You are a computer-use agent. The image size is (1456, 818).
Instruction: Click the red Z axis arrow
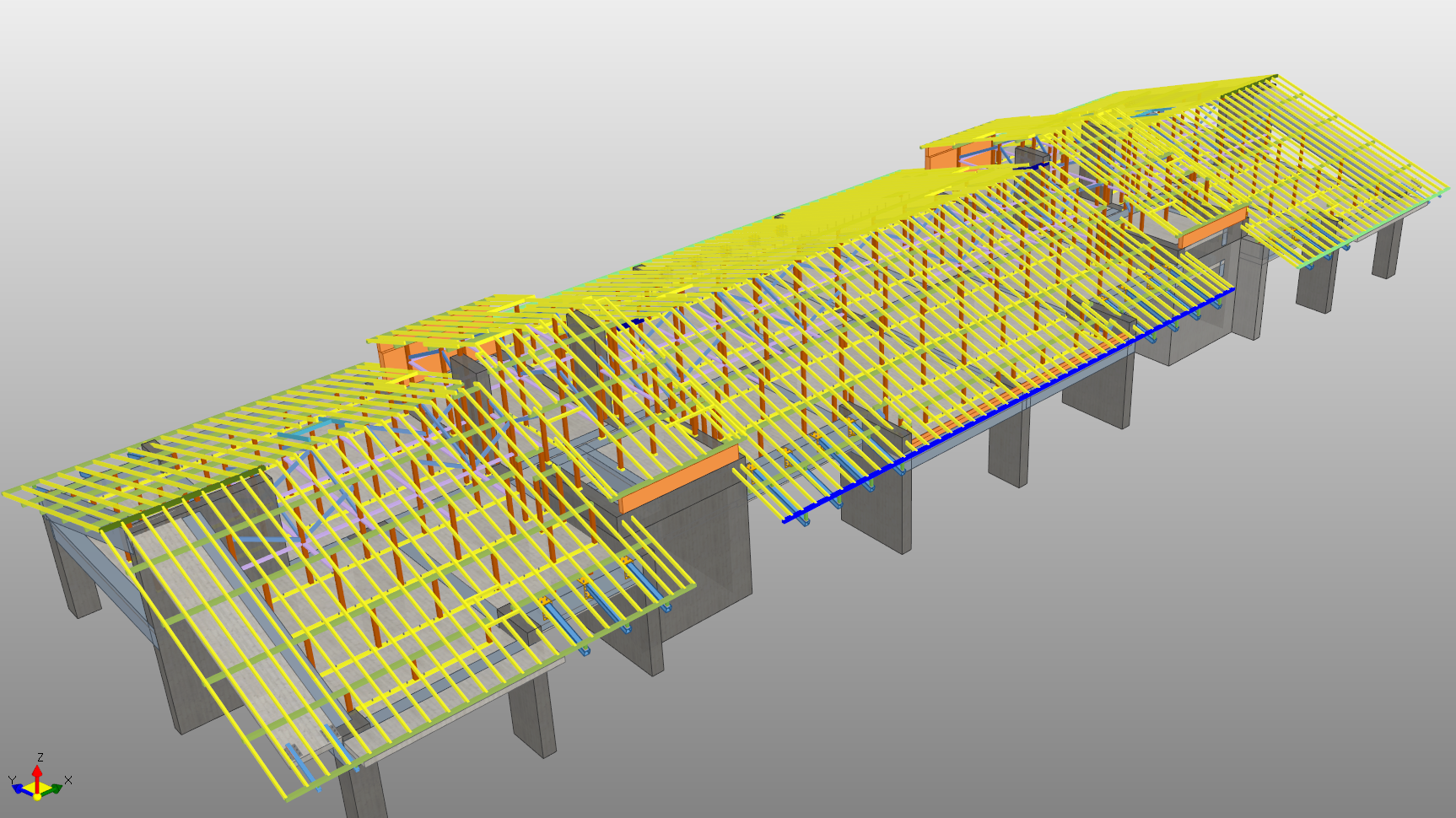pos(37,774)
